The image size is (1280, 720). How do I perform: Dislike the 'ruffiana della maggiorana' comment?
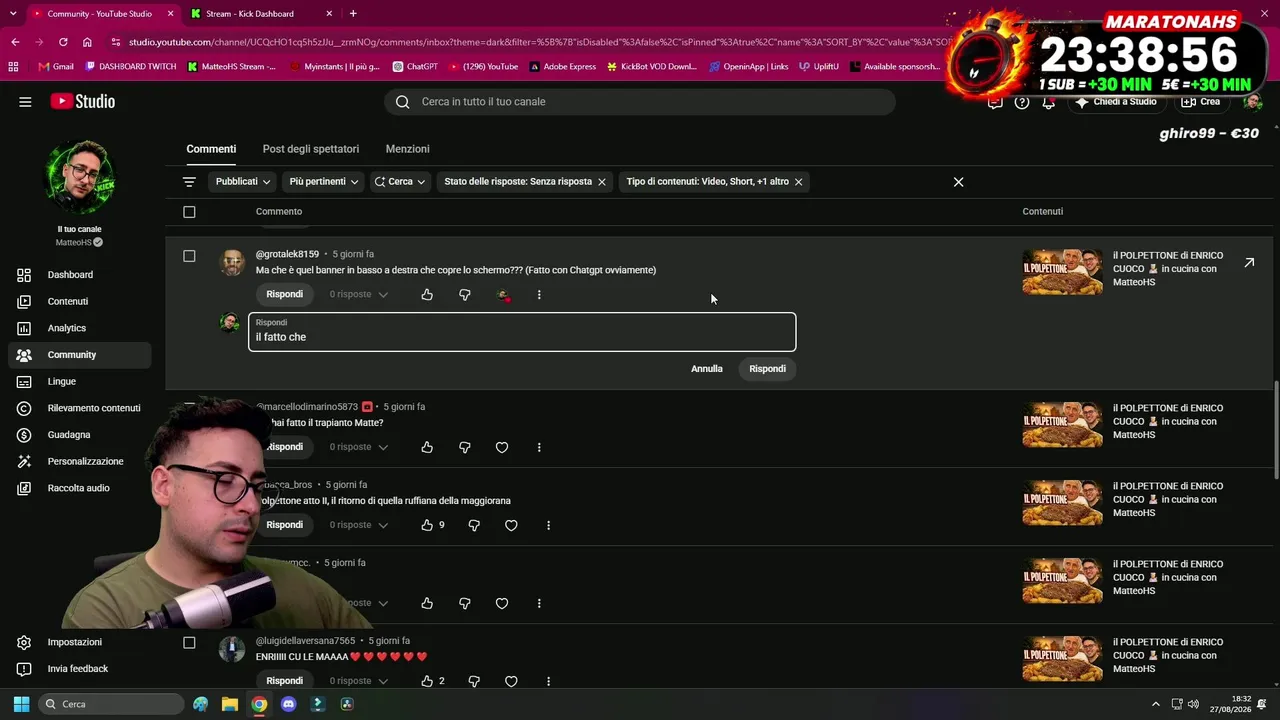tap(474, 525)
